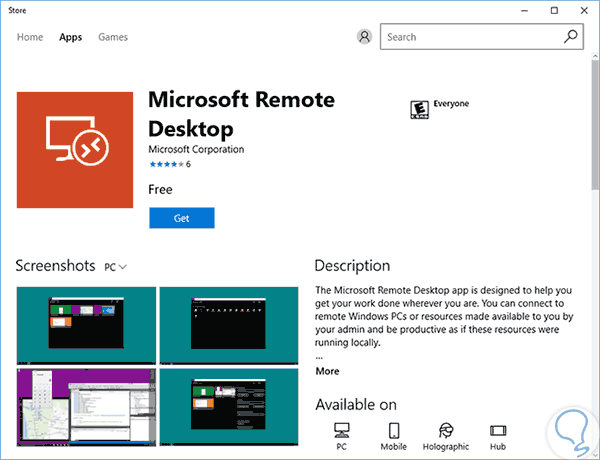This screenshot has height=460, width=600.
Task: Open the PC screenshots platform dropdown
Action: point(115,267)
